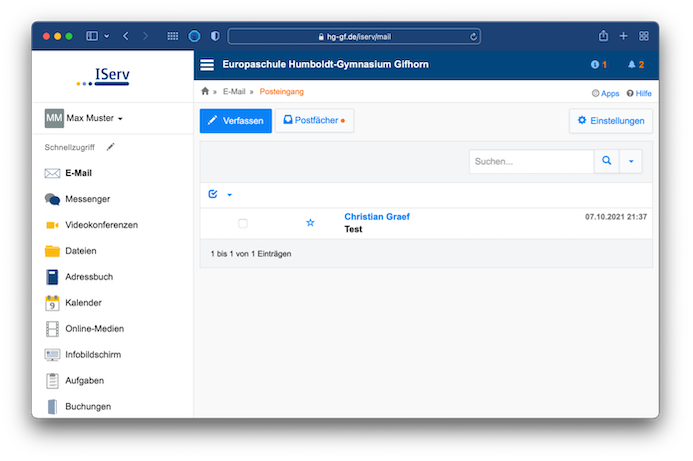Click the Aufgaben clipboard icon

tap(52, 381)
